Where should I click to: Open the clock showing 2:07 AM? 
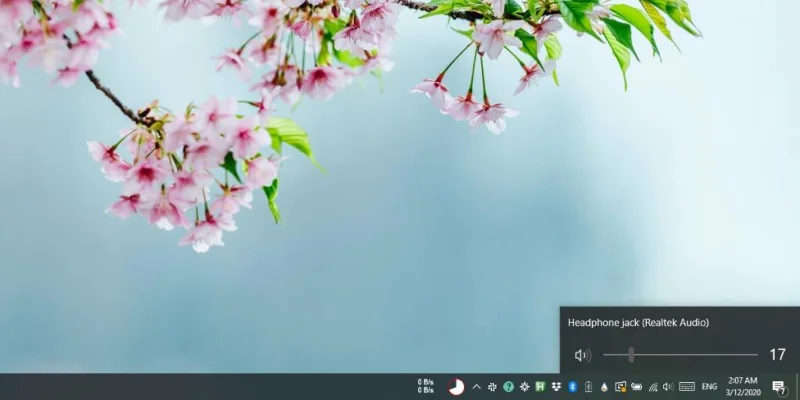743,387
